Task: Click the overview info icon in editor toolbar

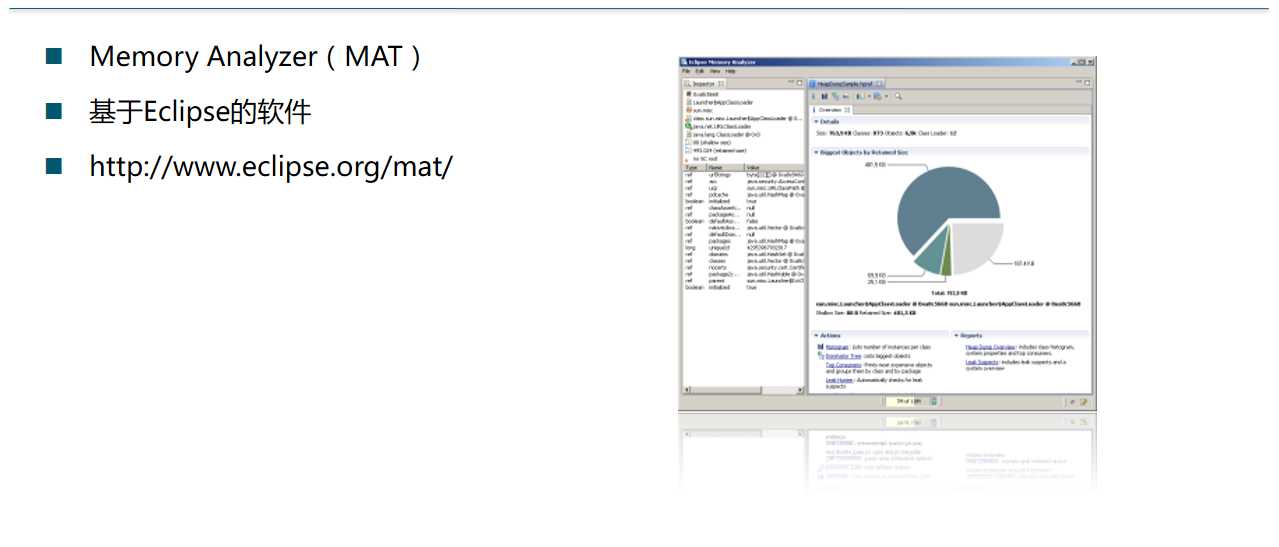Action: coord(813,96)
